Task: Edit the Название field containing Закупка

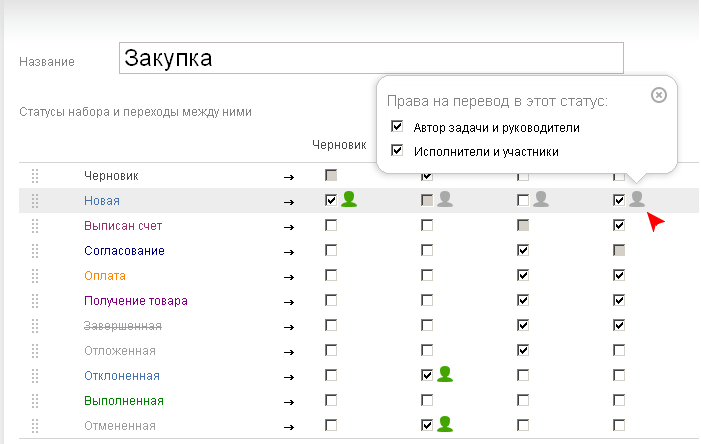Action: [x=370, y=59]
